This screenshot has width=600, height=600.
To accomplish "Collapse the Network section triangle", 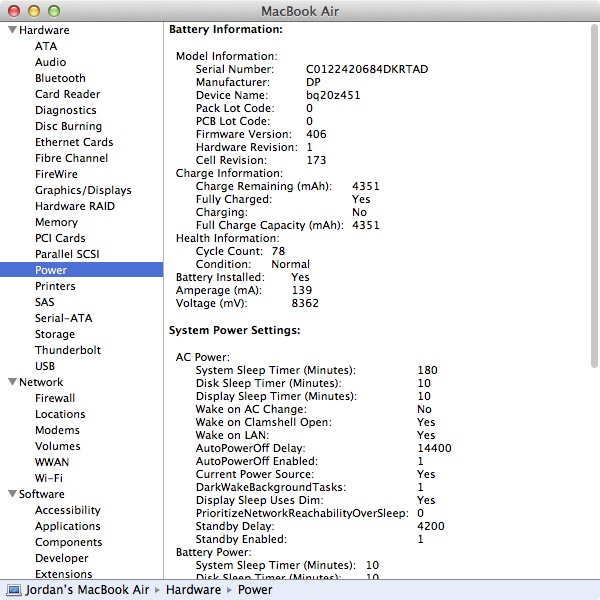I will tap(12, 382).
